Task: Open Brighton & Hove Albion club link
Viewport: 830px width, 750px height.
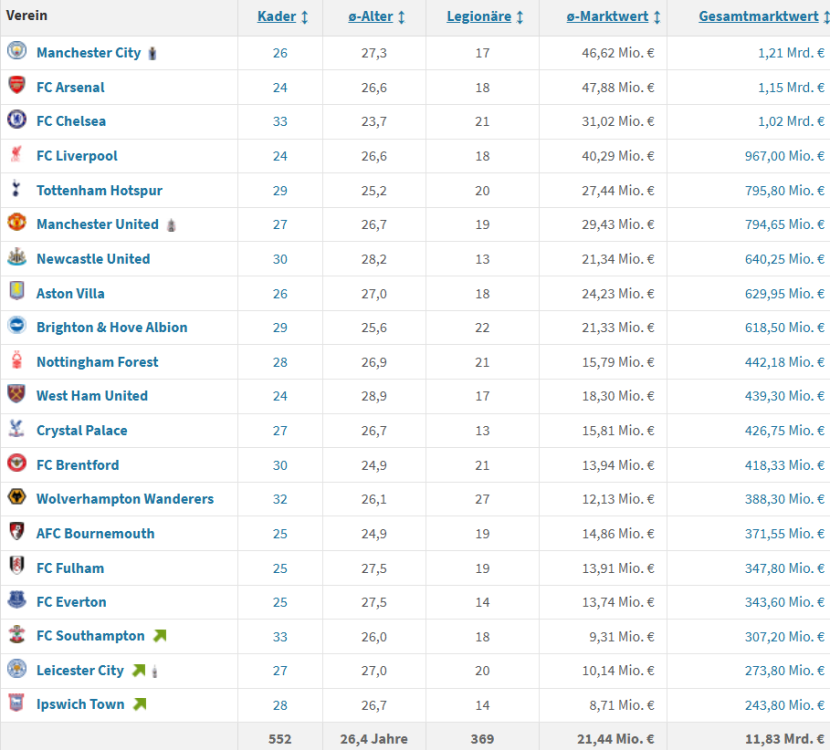Action: tap(112, 327)
